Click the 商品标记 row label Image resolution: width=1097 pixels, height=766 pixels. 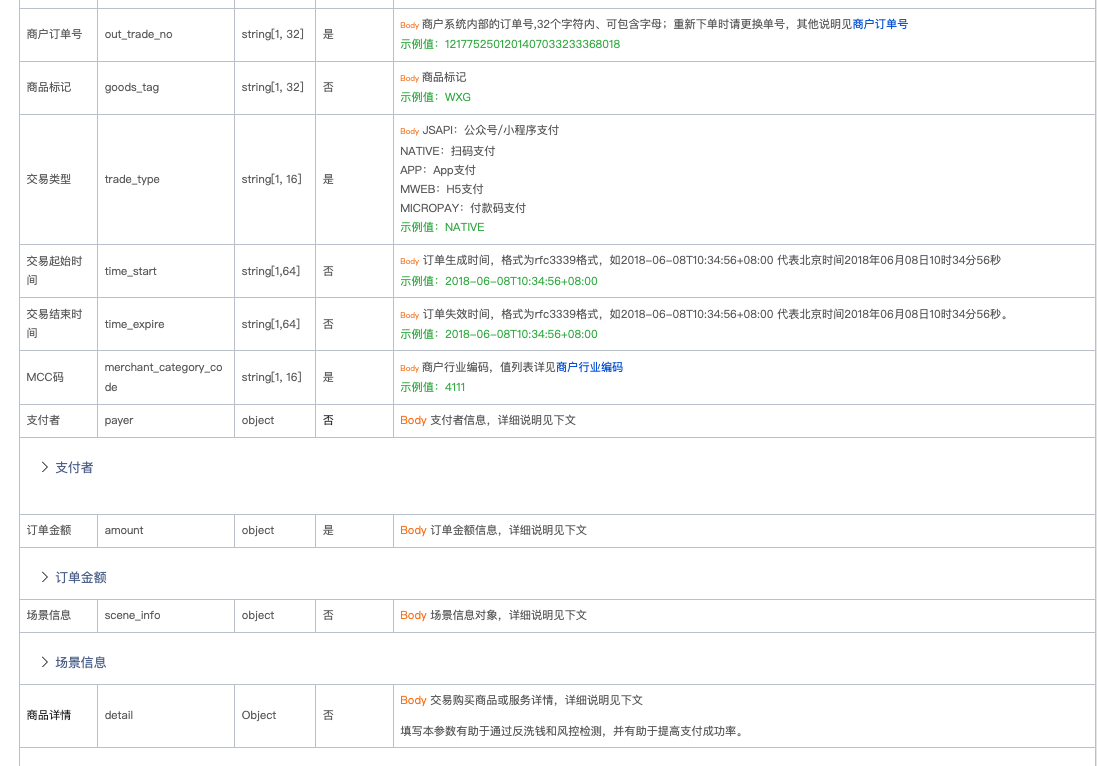tap(49, 87)
